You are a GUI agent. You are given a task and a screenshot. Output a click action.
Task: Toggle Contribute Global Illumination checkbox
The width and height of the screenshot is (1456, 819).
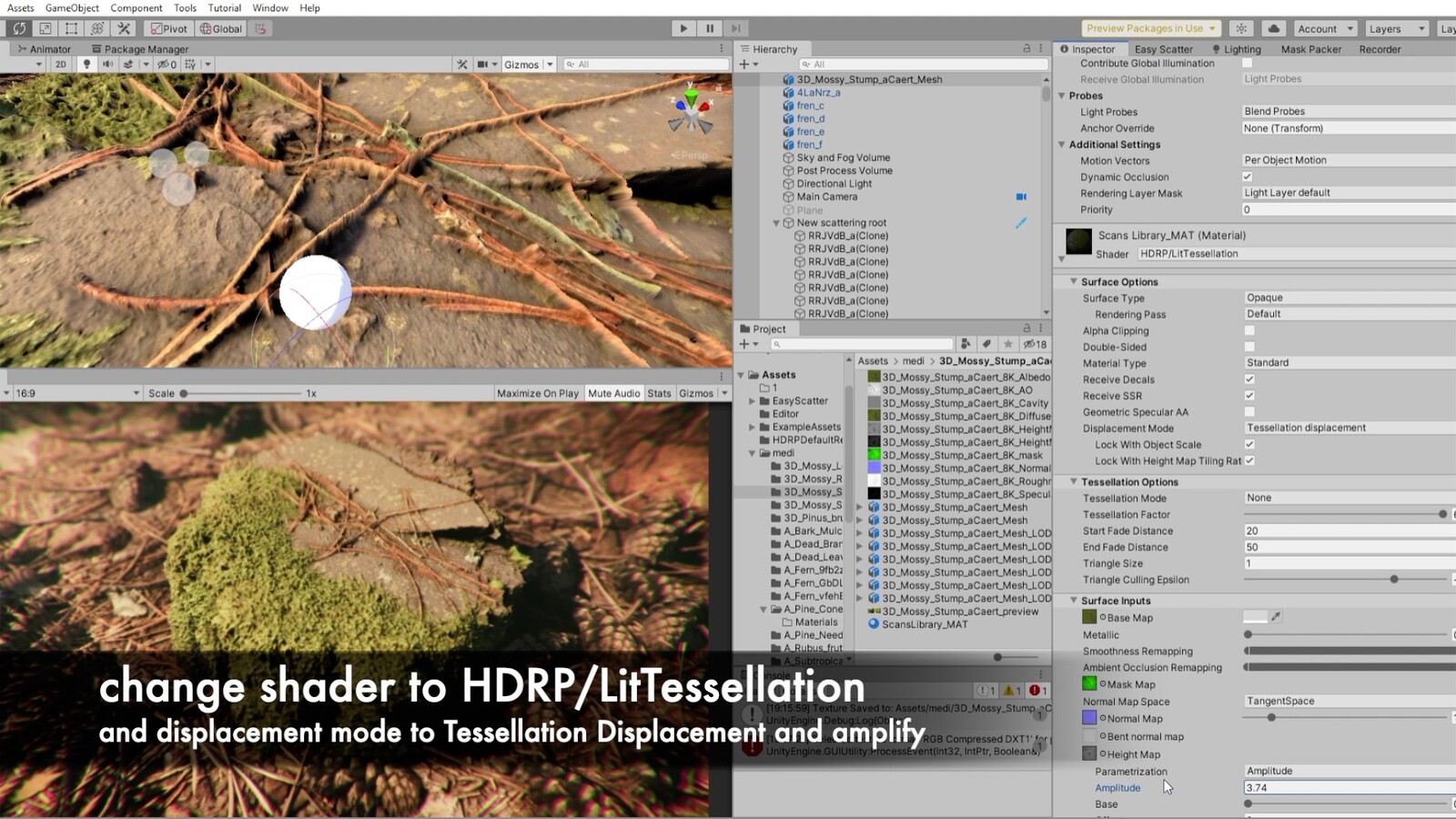click(x=1248, y=63)
